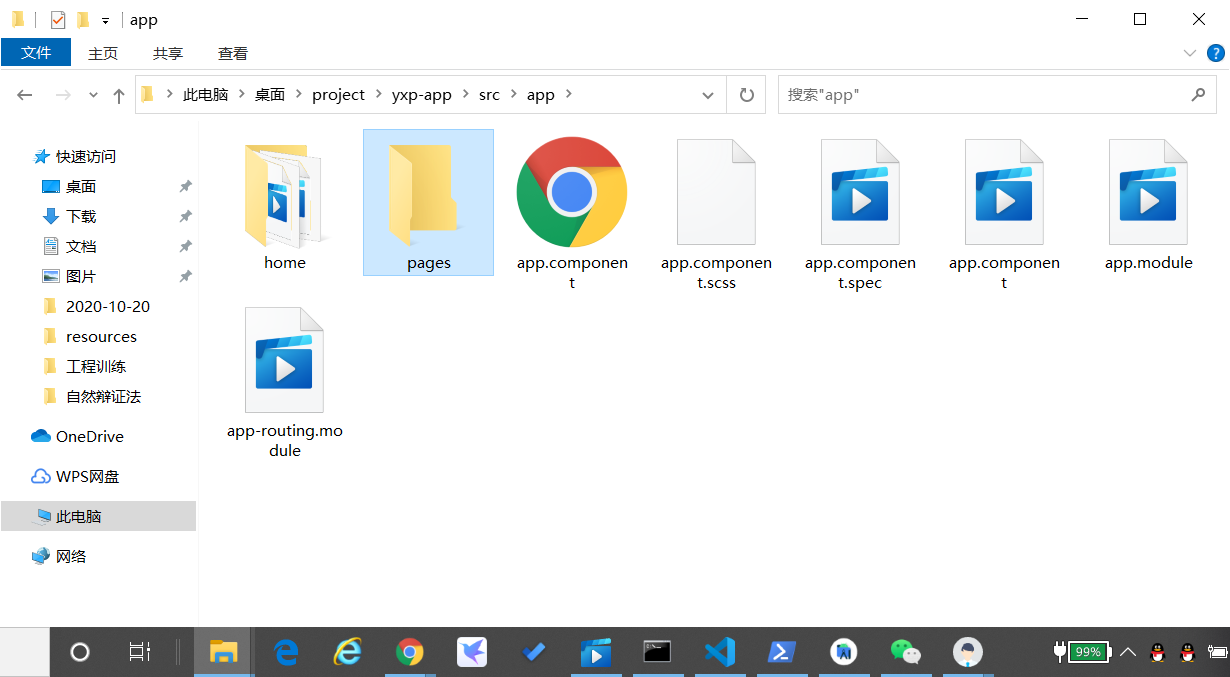Select 桌面 in the quick access list
This screenshot has width=1230, height=677.
[x=81, y=186]
